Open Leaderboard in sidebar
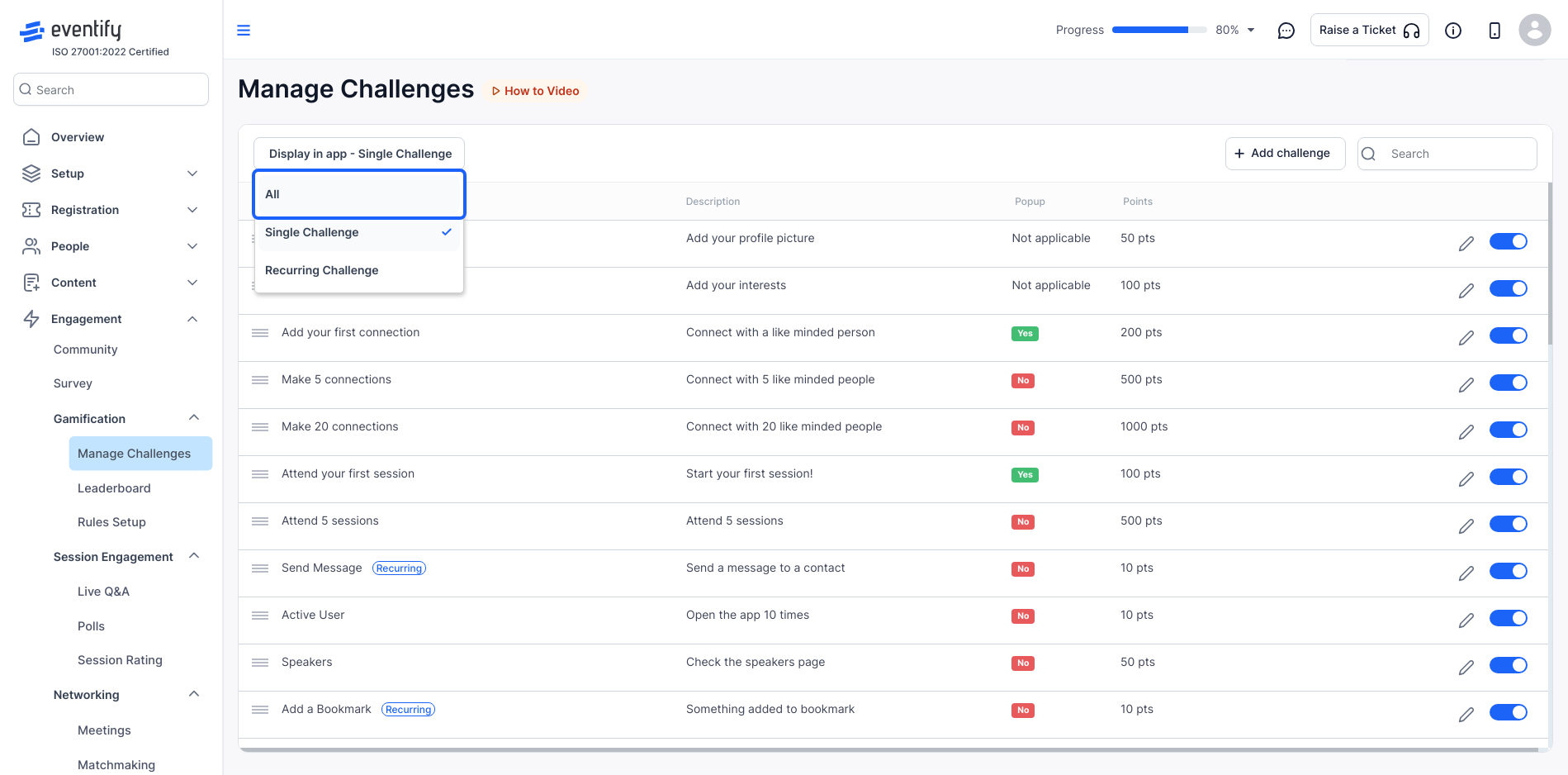This screenshot has height=775, width=1568. pyautogui.click(x=114, y=488)
